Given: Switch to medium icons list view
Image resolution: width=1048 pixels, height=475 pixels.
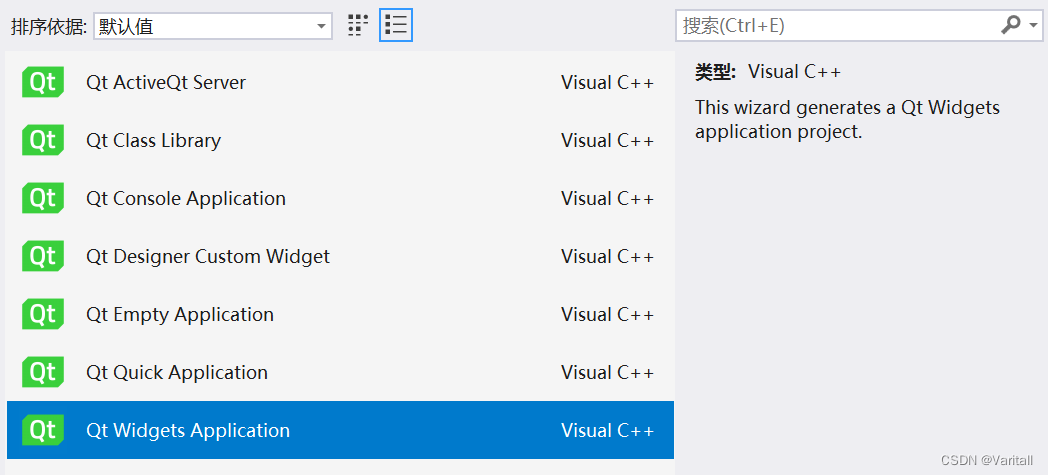Looking at the screenshot, I should click(x=396, y=26).
